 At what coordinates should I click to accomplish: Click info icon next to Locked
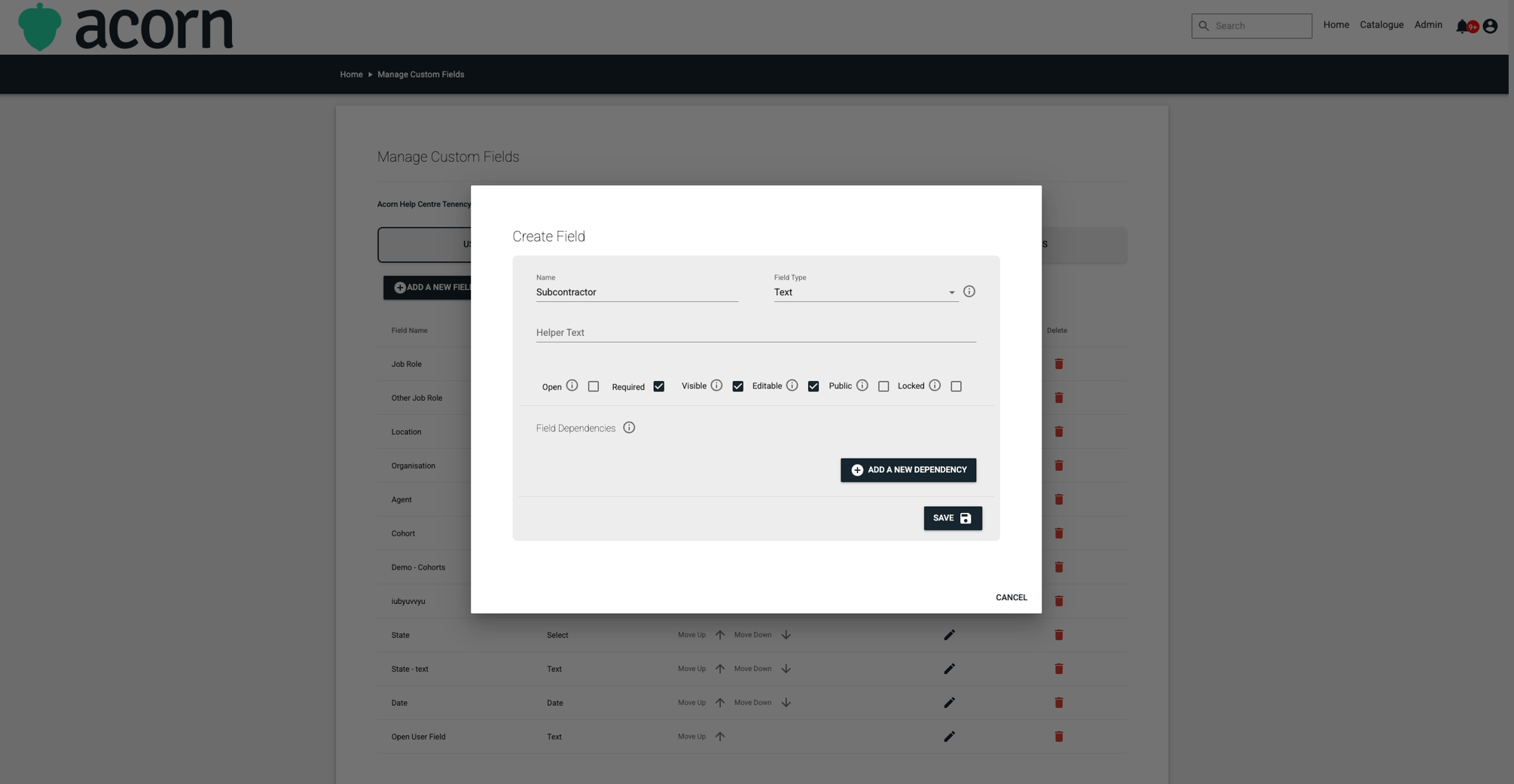pyautogui.click(x=935, y=386)
